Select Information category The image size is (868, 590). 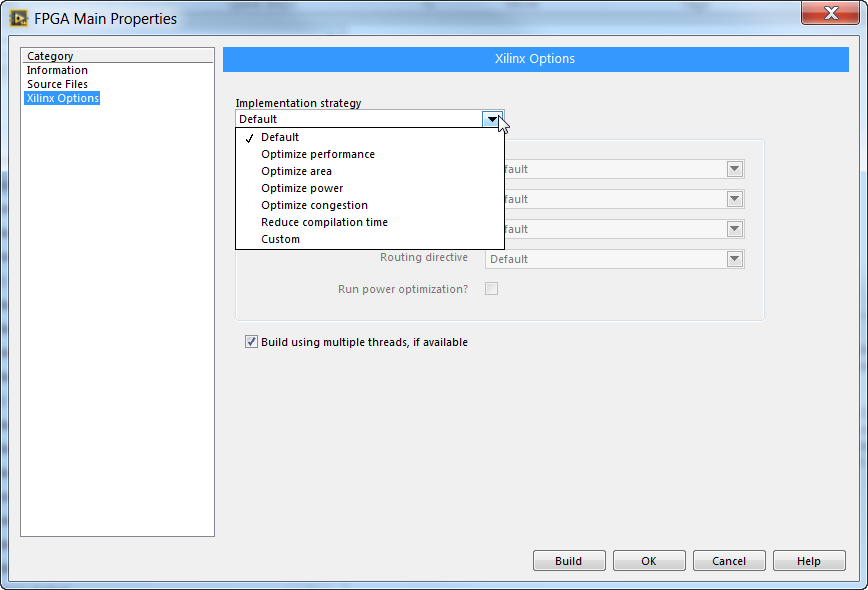coord(57,70)
